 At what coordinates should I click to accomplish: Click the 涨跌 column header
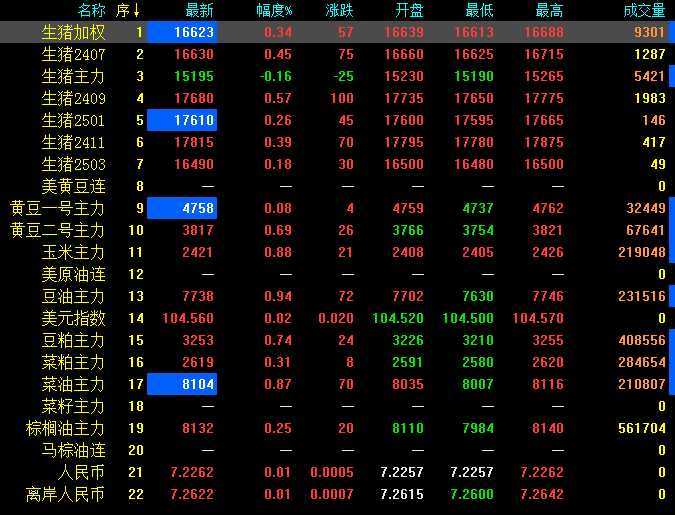tap(339, 10)
